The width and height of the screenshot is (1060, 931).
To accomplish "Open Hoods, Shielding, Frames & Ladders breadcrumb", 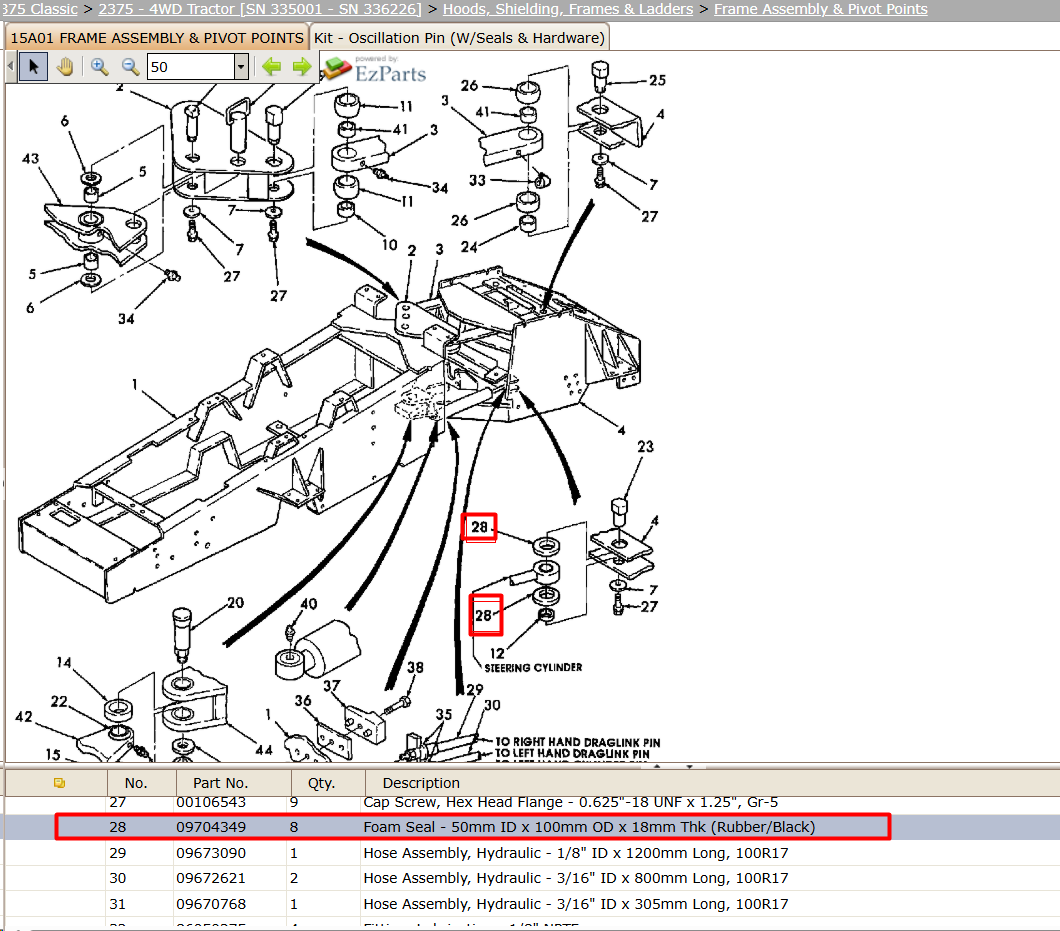I will coord(568,9).
